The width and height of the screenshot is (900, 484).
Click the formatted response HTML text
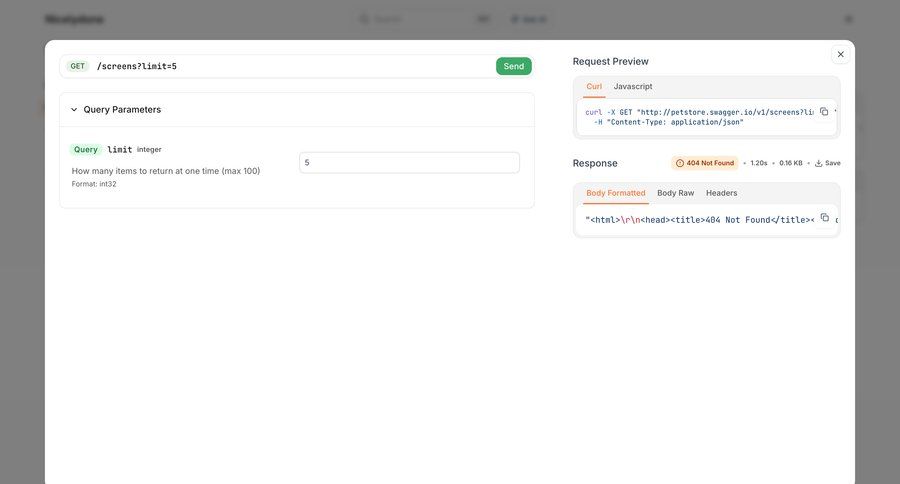[x=698, y=220]
